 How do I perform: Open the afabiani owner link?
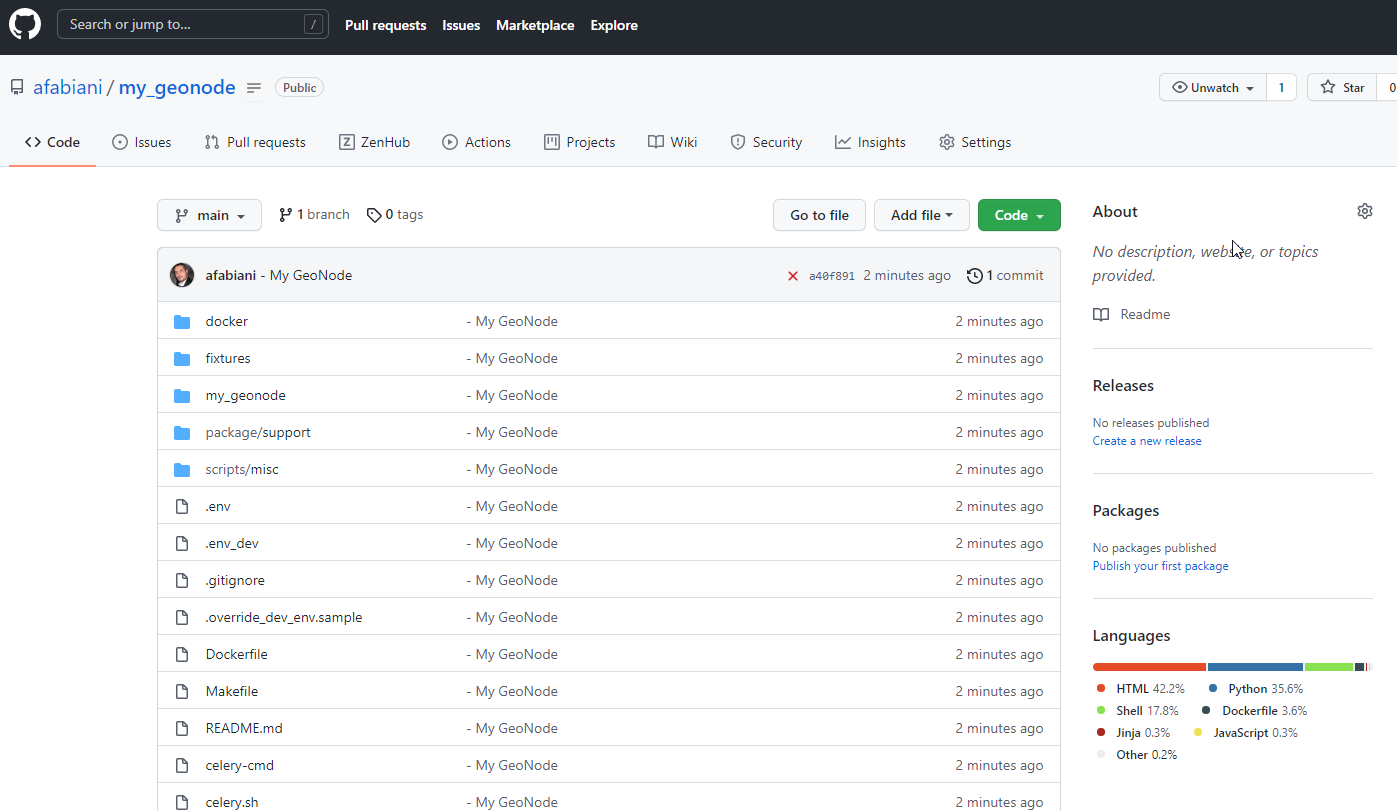[x=67, y=87]
